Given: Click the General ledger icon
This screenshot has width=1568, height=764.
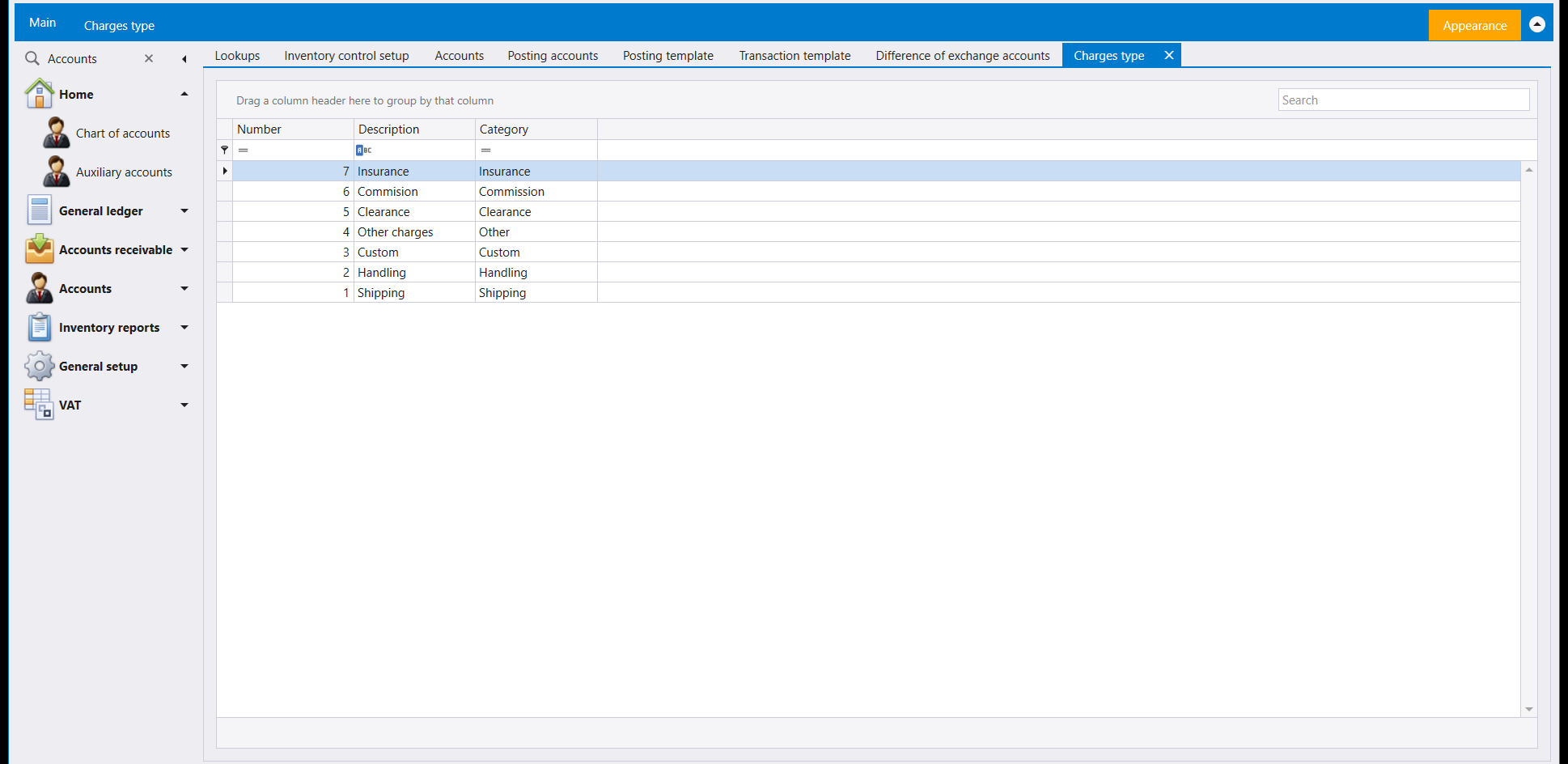Looking at the screenshot, I should click(39, 210).
